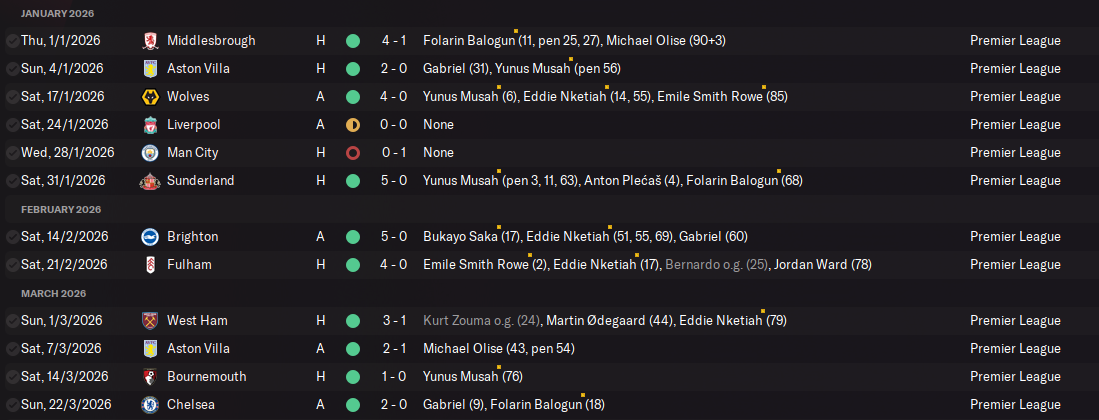1099x420 pixels.
Task: Click the Man City club badge
Action: click(x=150, y=153)
